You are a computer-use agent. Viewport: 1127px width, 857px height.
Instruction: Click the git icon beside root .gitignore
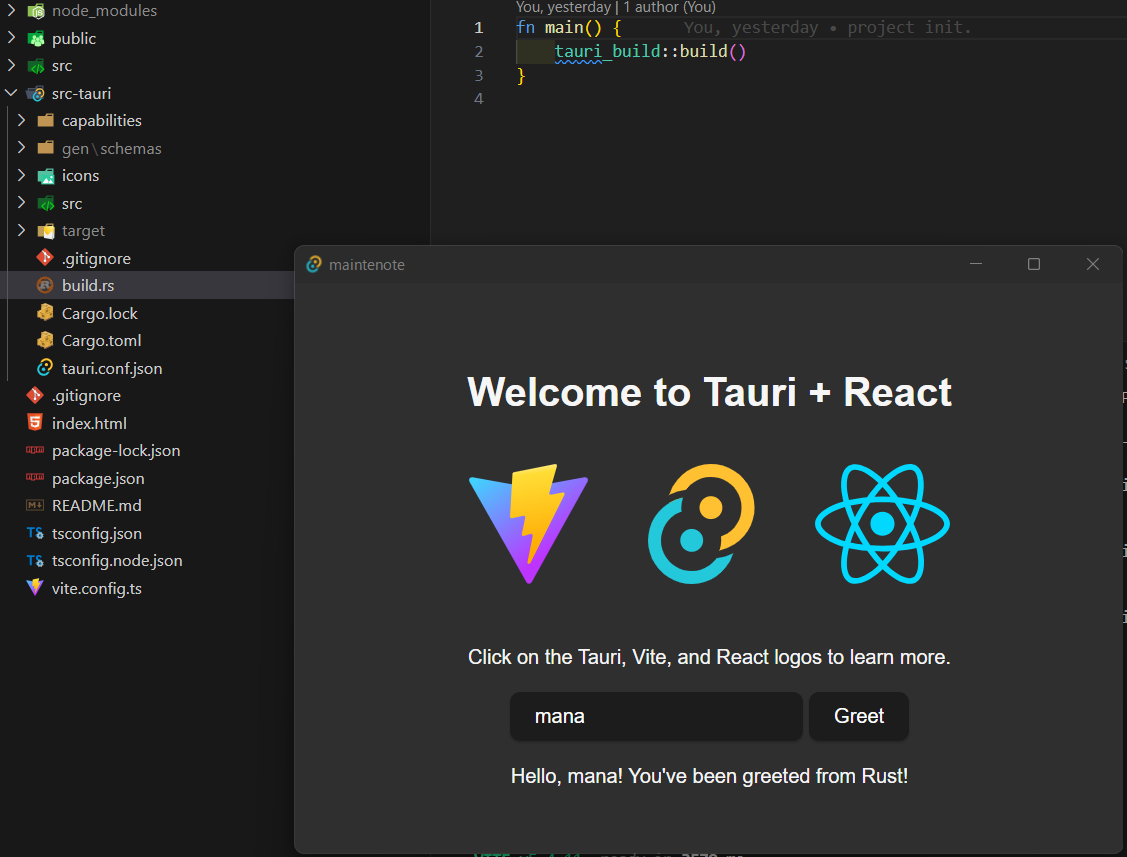pyautogui.click(x=34, y=395)
